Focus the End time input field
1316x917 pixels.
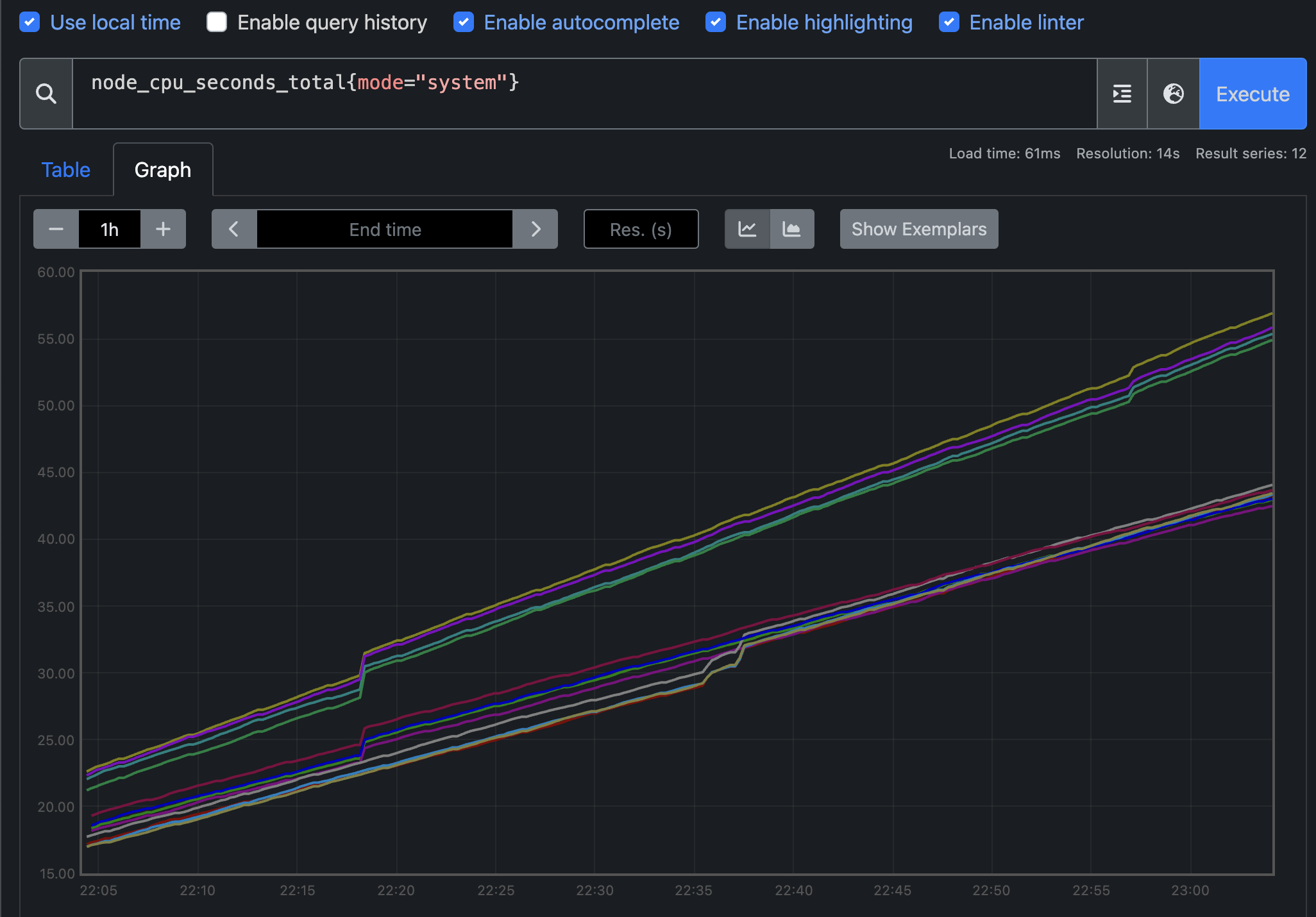(x=385, y=229)
